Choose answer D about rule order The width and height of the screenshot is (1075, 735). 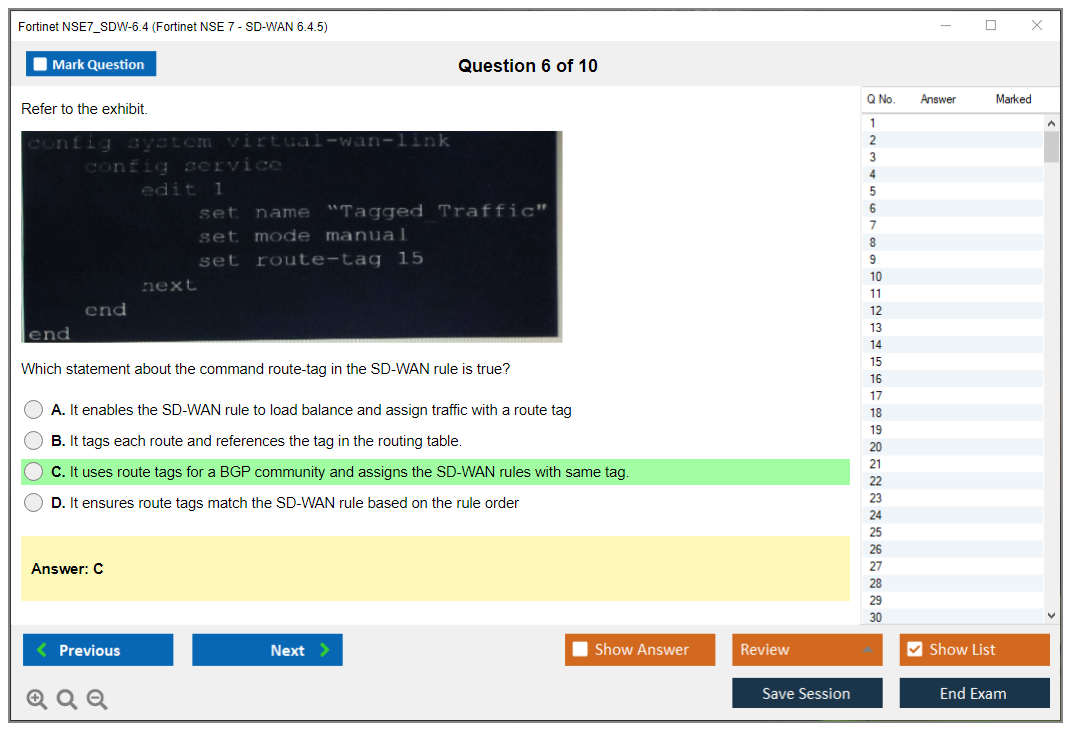coord(34,503)
